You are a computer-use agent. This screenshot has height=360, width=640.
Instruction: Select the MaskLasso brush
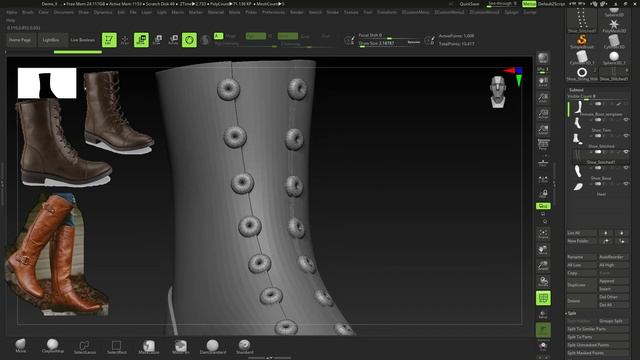[149, 347]
